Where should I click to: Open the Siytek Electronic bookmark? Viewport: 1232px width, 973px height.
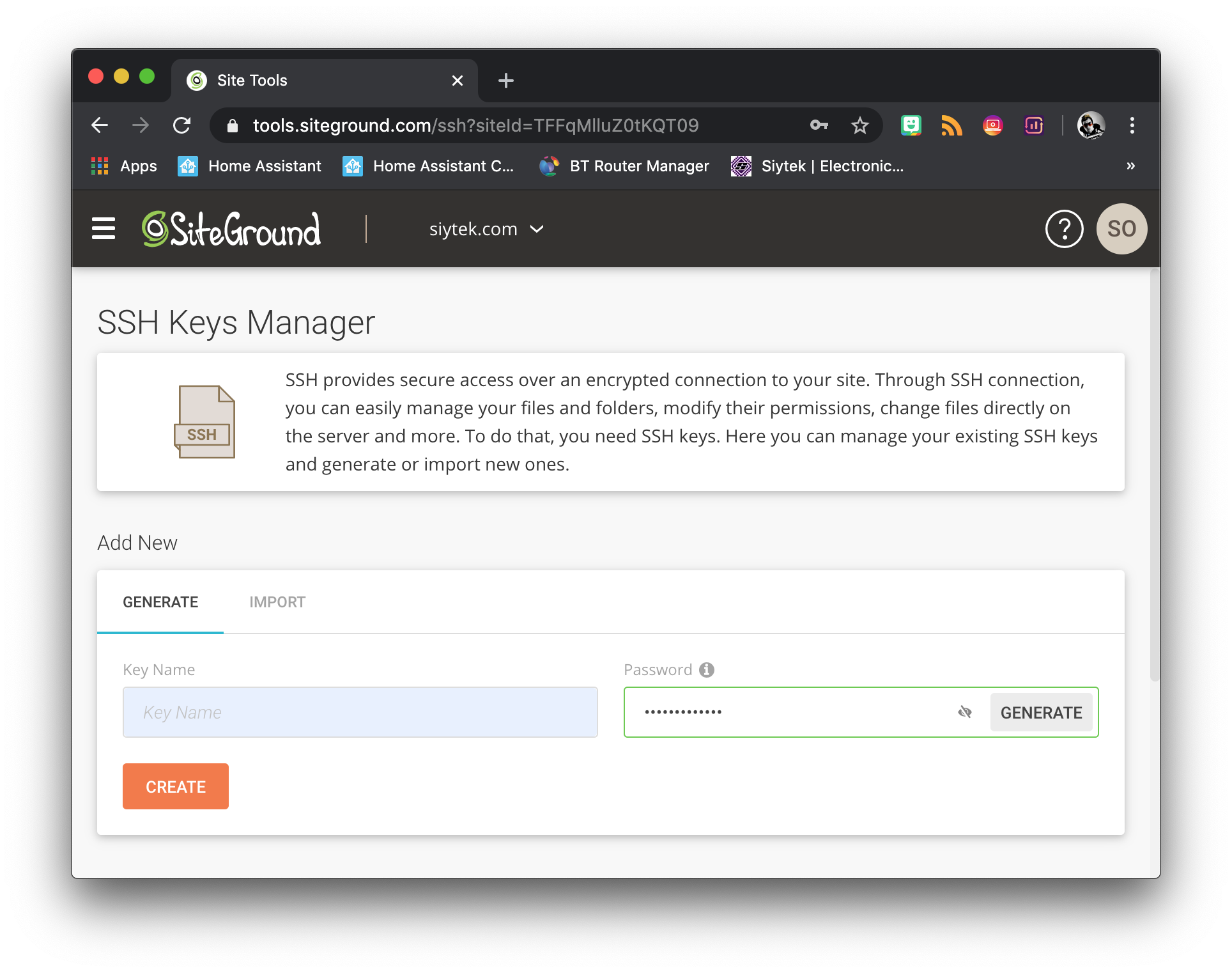[x=817, y=166]
